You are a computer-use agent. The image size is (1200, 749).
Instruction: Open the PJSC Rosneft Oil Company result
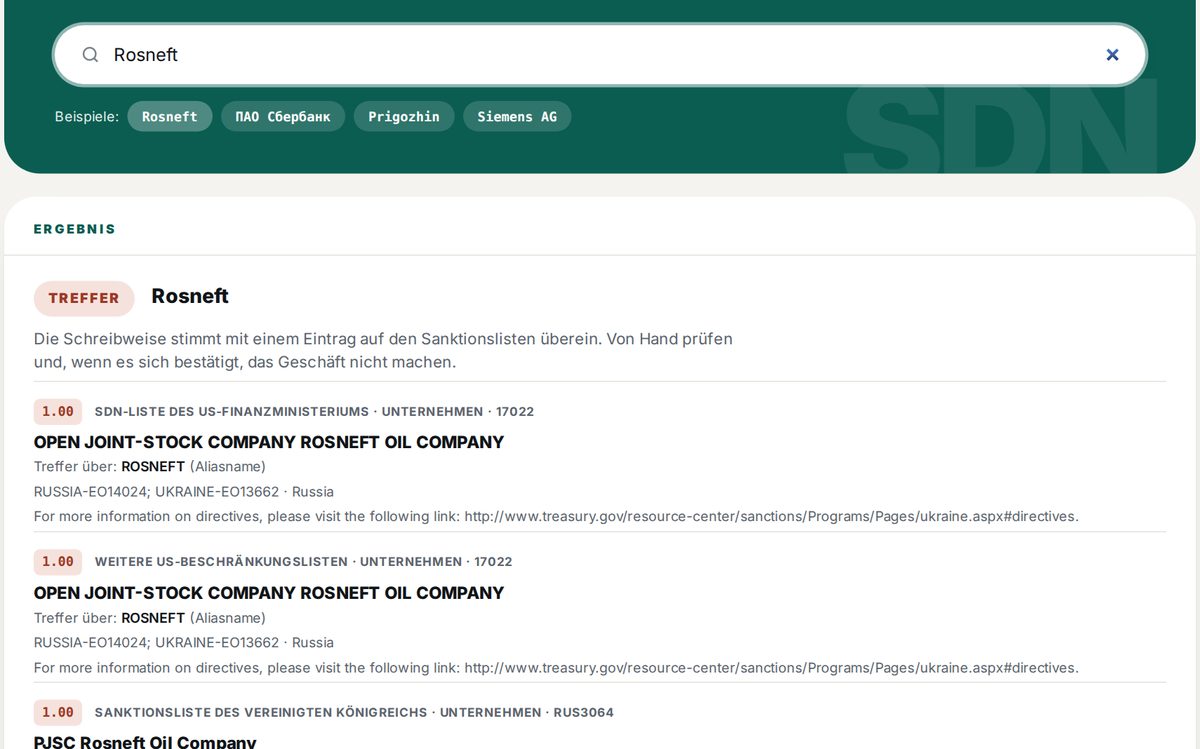click(x=145, y=742)
